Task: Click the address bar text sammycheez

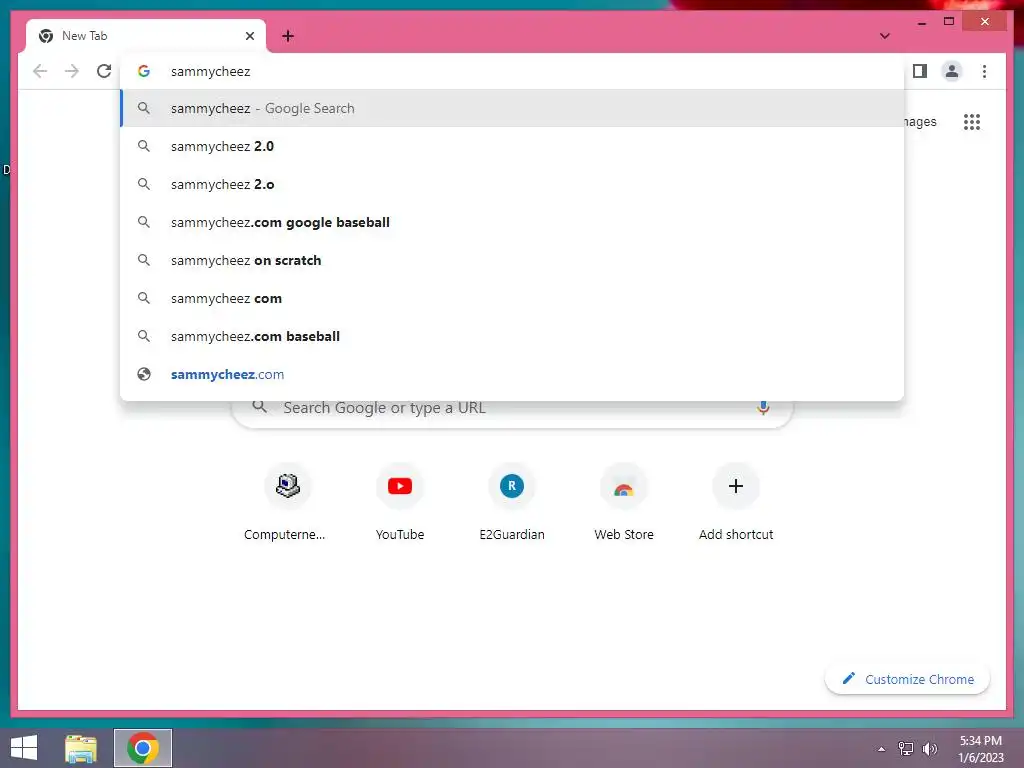Action: tap(210, 72)
